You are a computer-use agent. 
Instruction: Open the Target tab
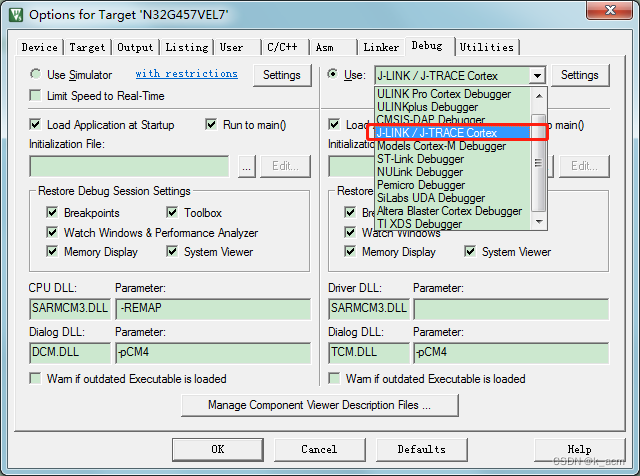87,47
